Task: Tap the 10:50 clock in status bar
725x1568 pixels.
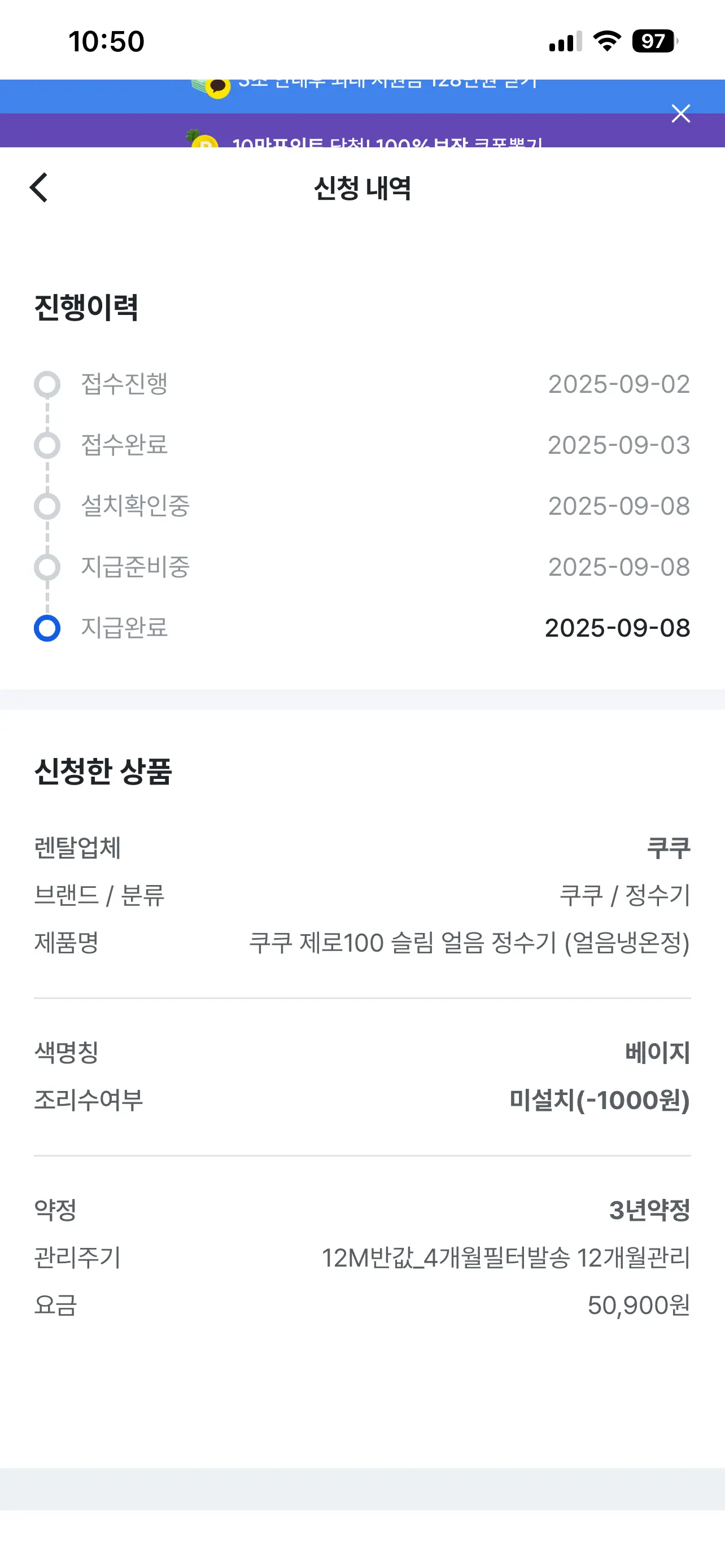Action: [107, 41]
